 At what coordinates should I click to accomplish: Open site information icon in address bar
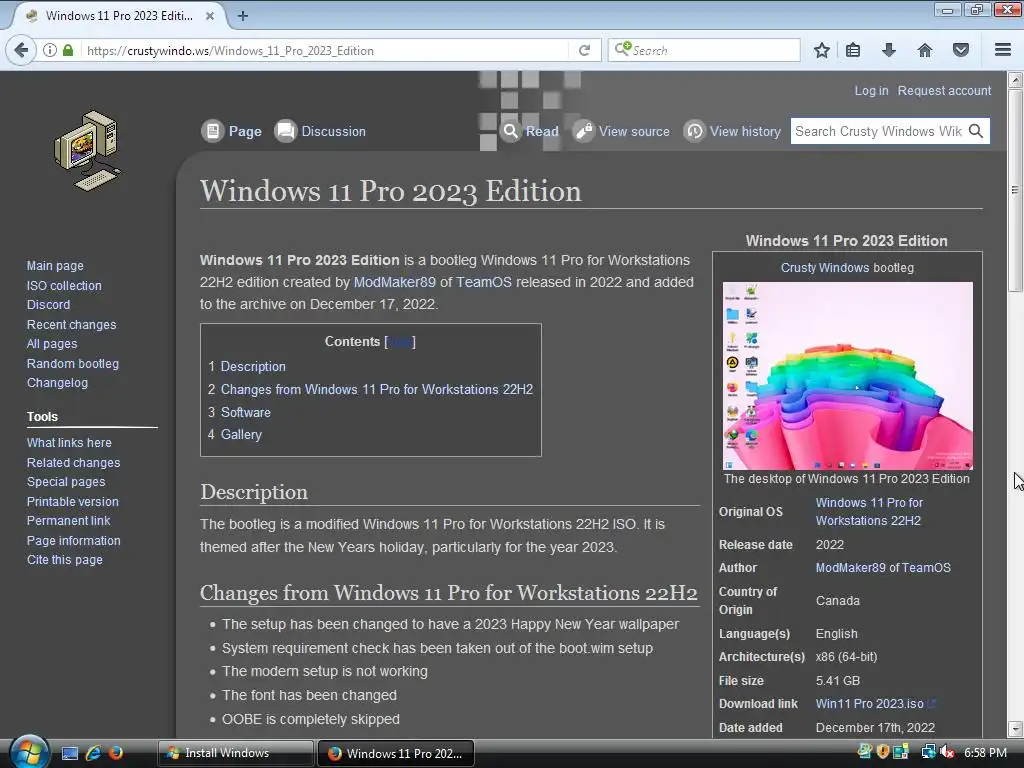[50, 50]
